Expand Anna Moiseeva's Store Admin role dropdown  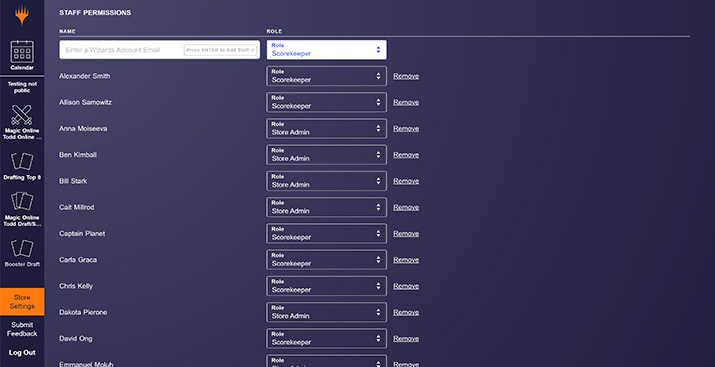[326, 129]
